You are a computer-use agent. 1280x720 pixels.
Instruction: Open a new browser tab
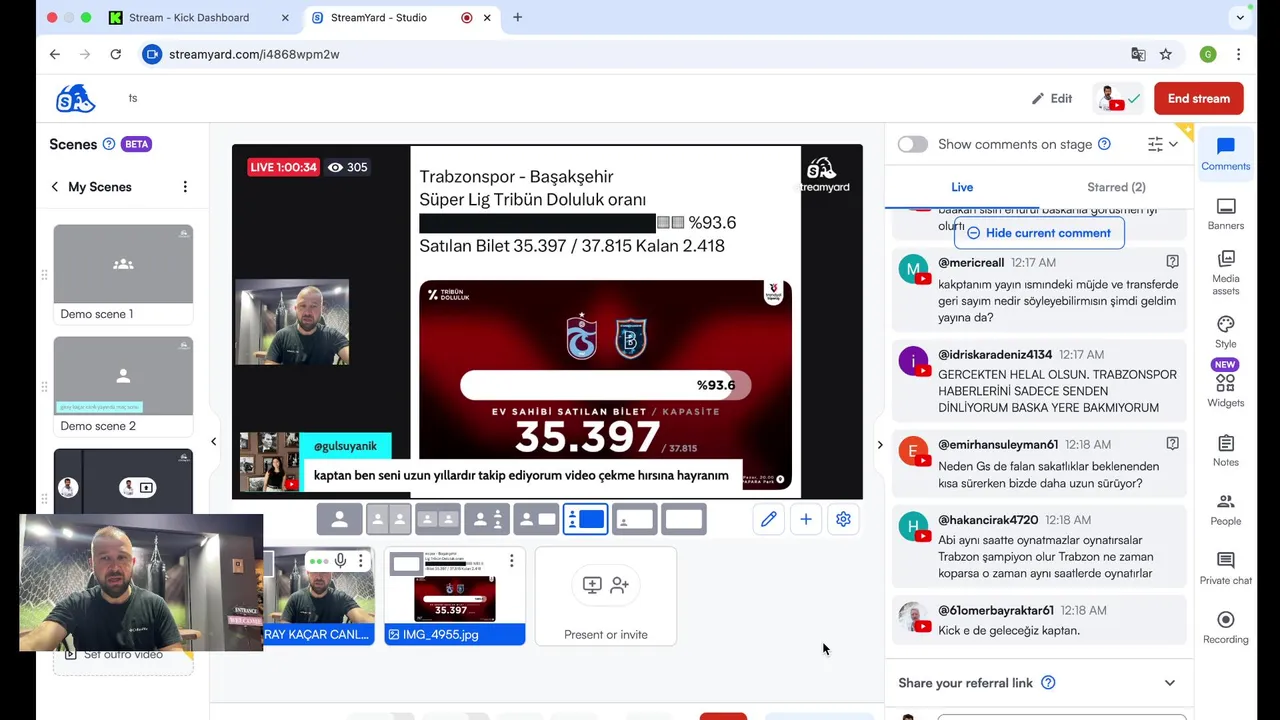point(517,18)
